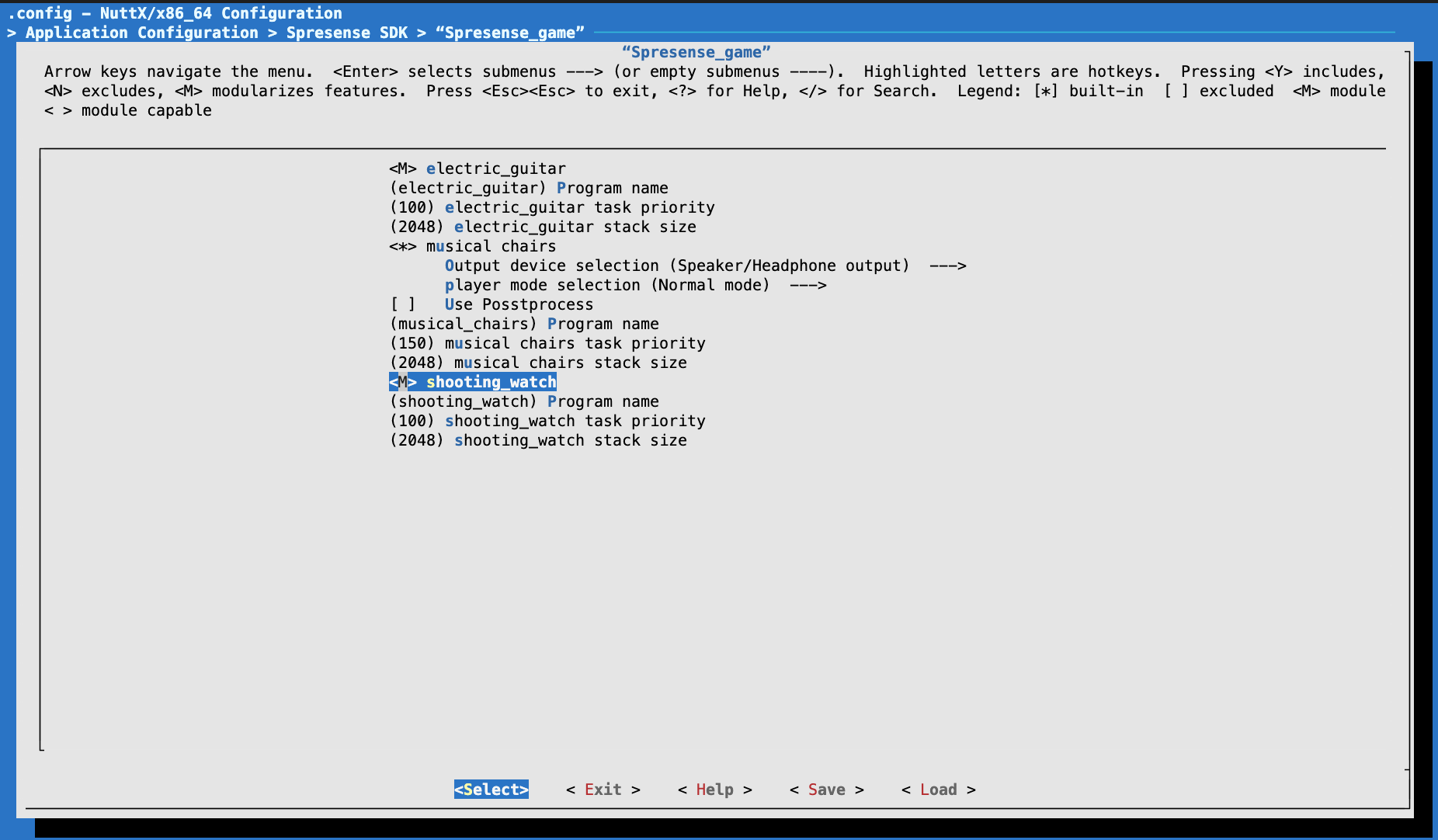Edit musical_chairs Program name field
The image size is (1438, 840).
click(523, 324)
